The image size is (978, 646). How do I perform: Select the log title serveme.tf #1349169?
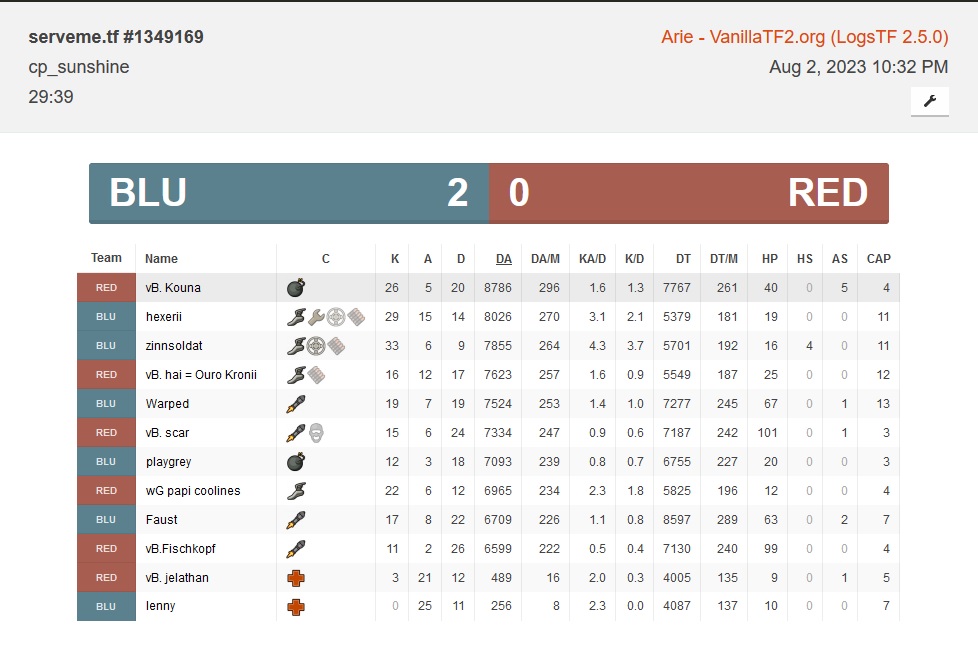tap(116, 37)
